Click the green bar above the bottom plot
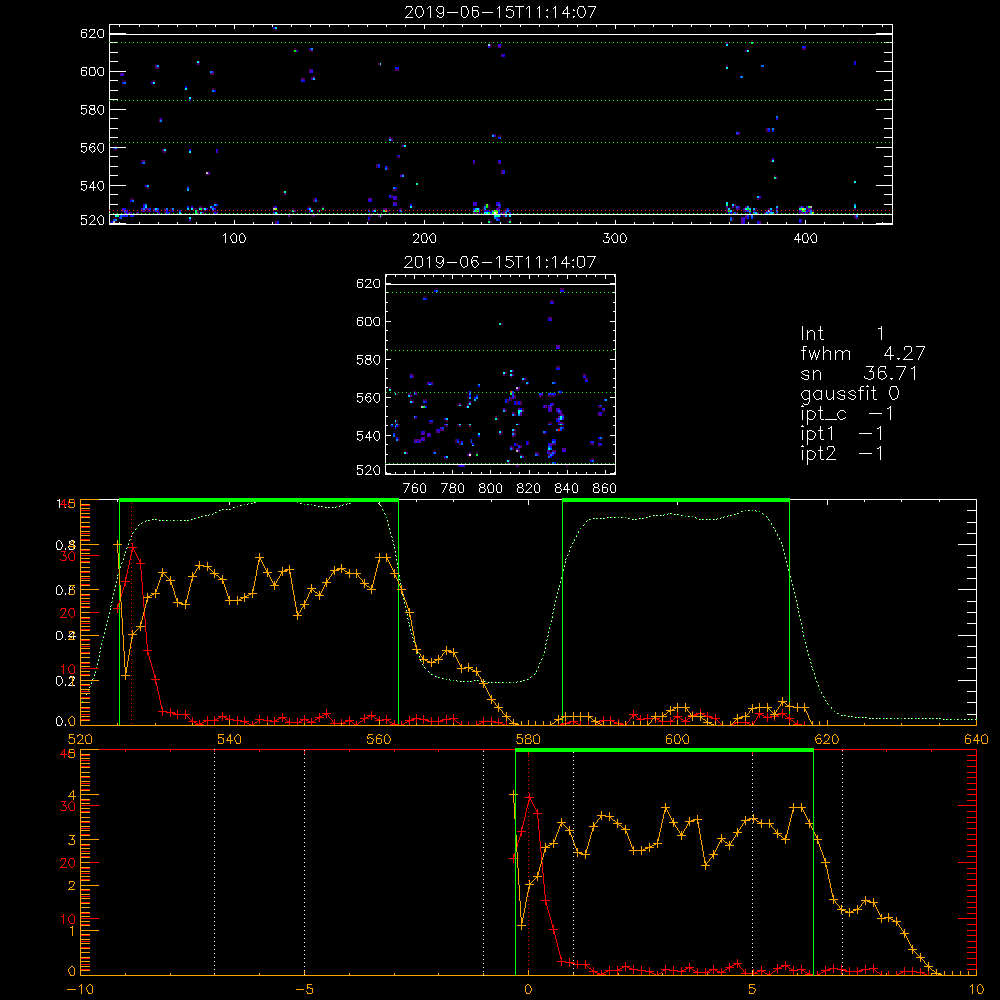 pyautogui.click(x=664, y=750)
